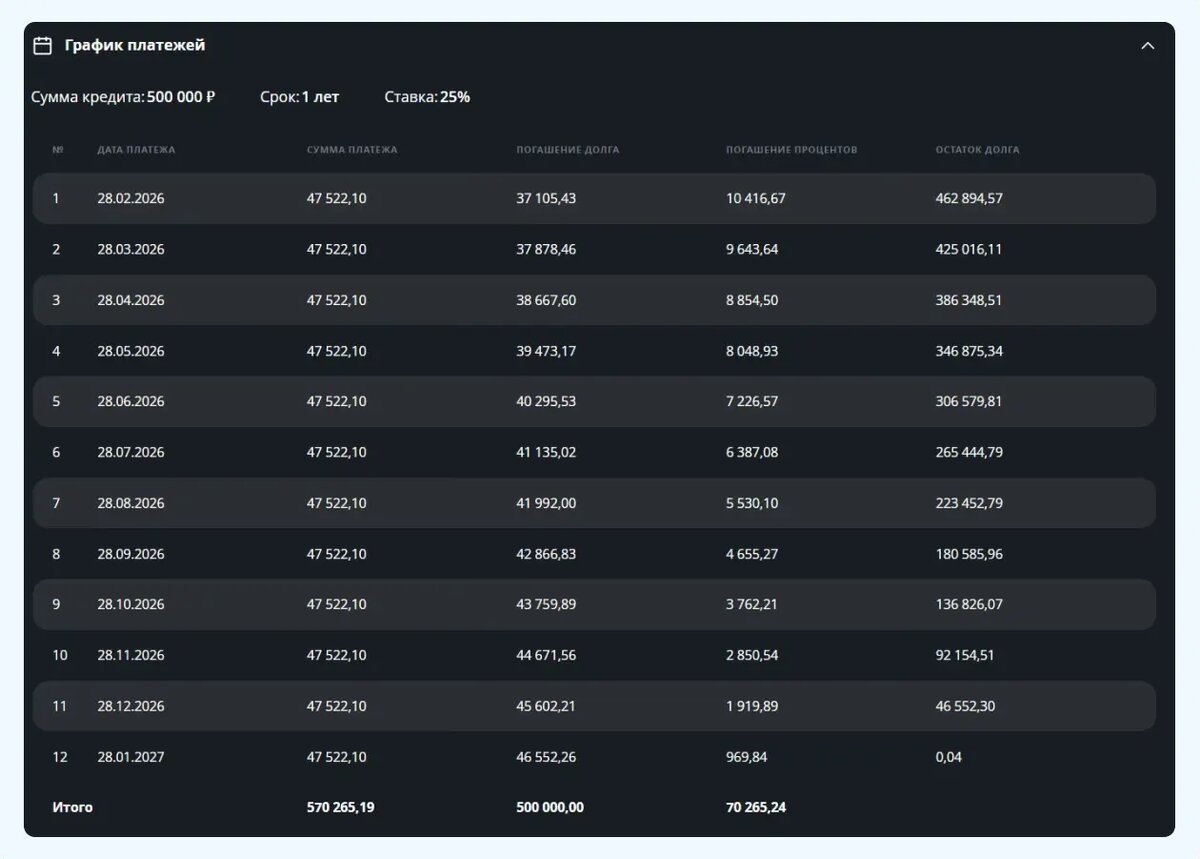Select the payment row dated 28.05.2026

(x=594, y=351)
